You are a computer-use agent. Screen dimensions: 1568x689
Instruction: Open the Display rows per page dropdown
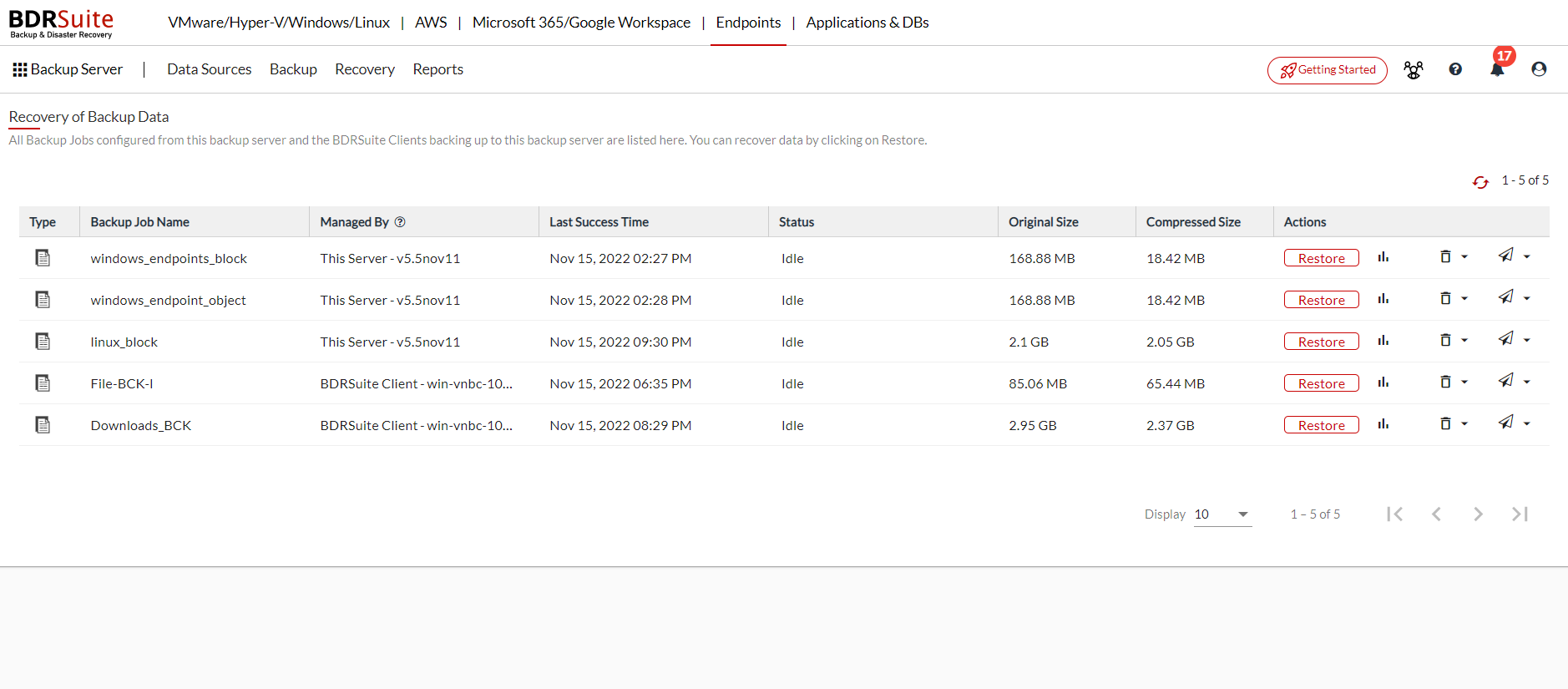(x=1222, y=514)
